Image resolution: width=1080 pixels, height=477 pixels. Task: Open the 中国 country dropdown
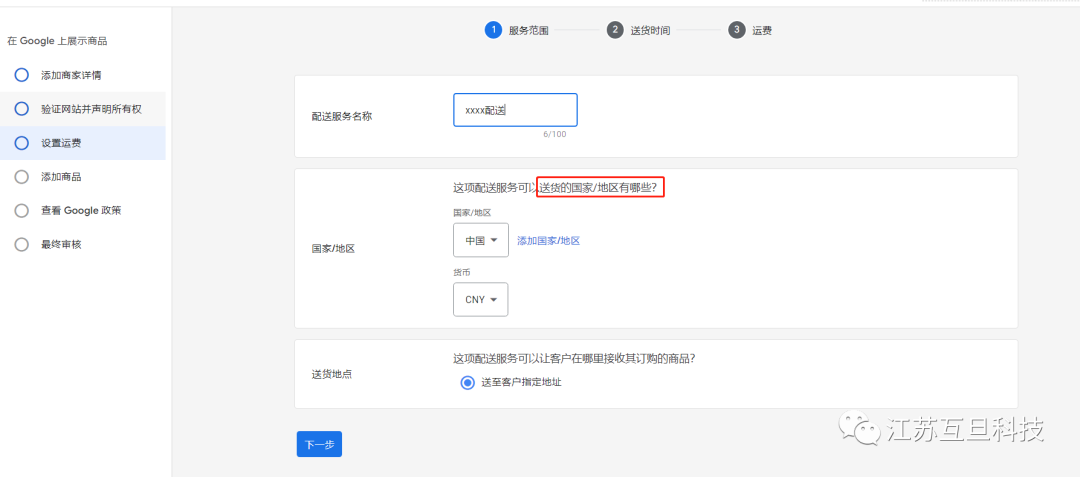[480, 240]
